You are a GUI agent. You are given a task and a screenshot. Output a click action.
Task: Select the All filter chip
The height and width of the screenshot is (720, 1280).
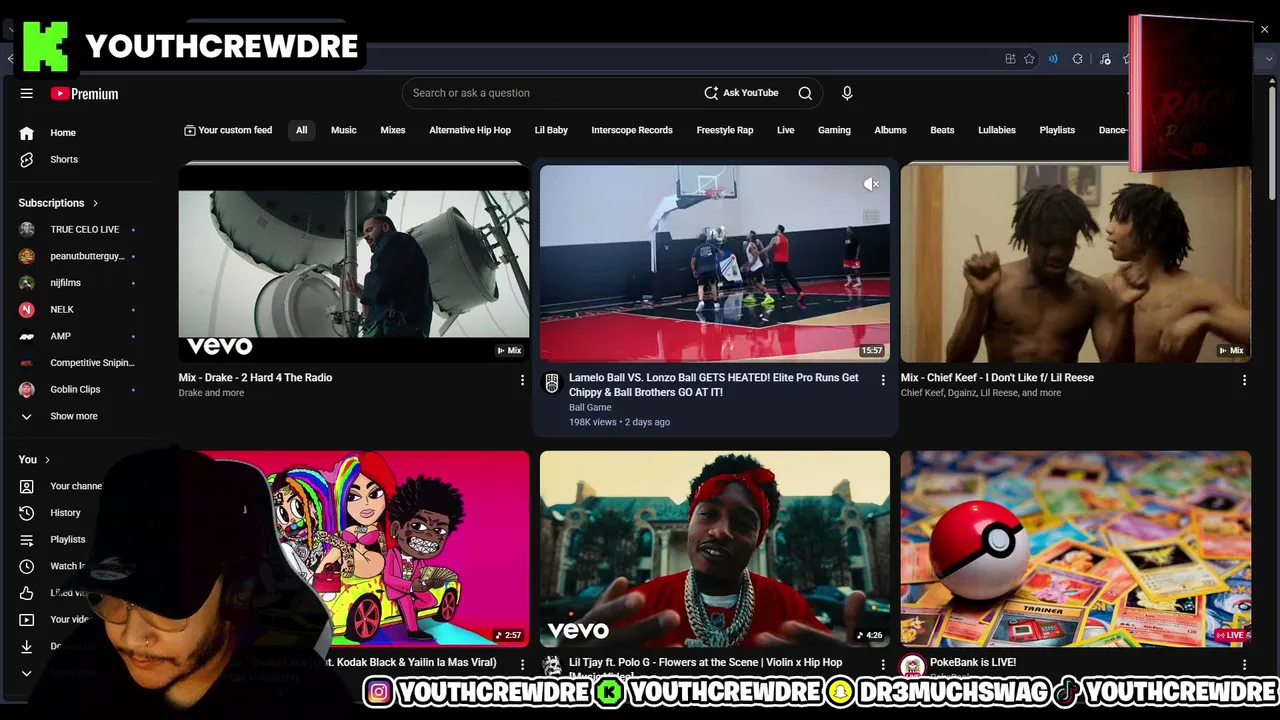click(x=301, y=130)
